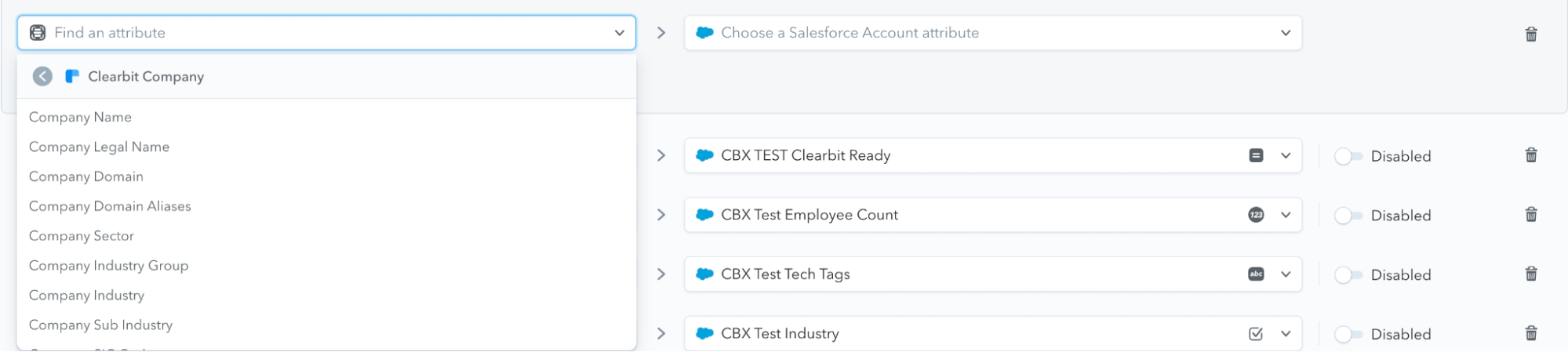The width and height of the screenshot is (1568, 352).
Task: Pick the Company Sector option
Action: pyautogui.click(x=82, y=236)
